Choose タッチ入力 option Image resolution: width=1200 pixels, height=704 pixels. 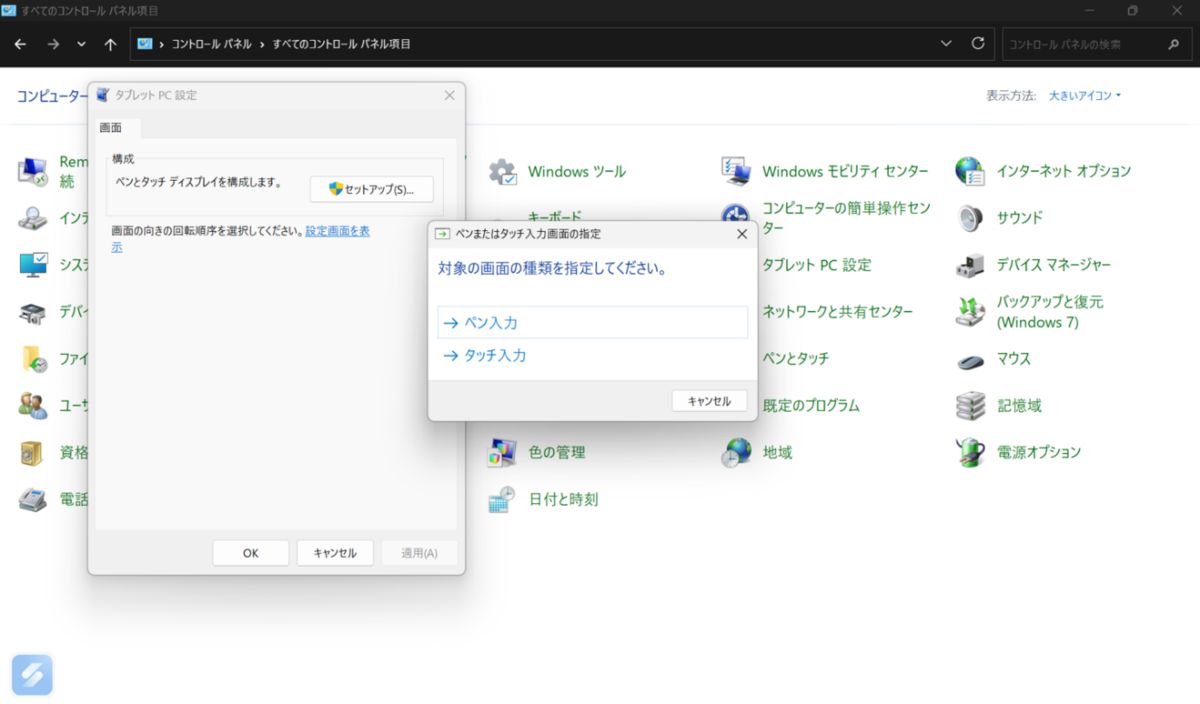point(593,355)
